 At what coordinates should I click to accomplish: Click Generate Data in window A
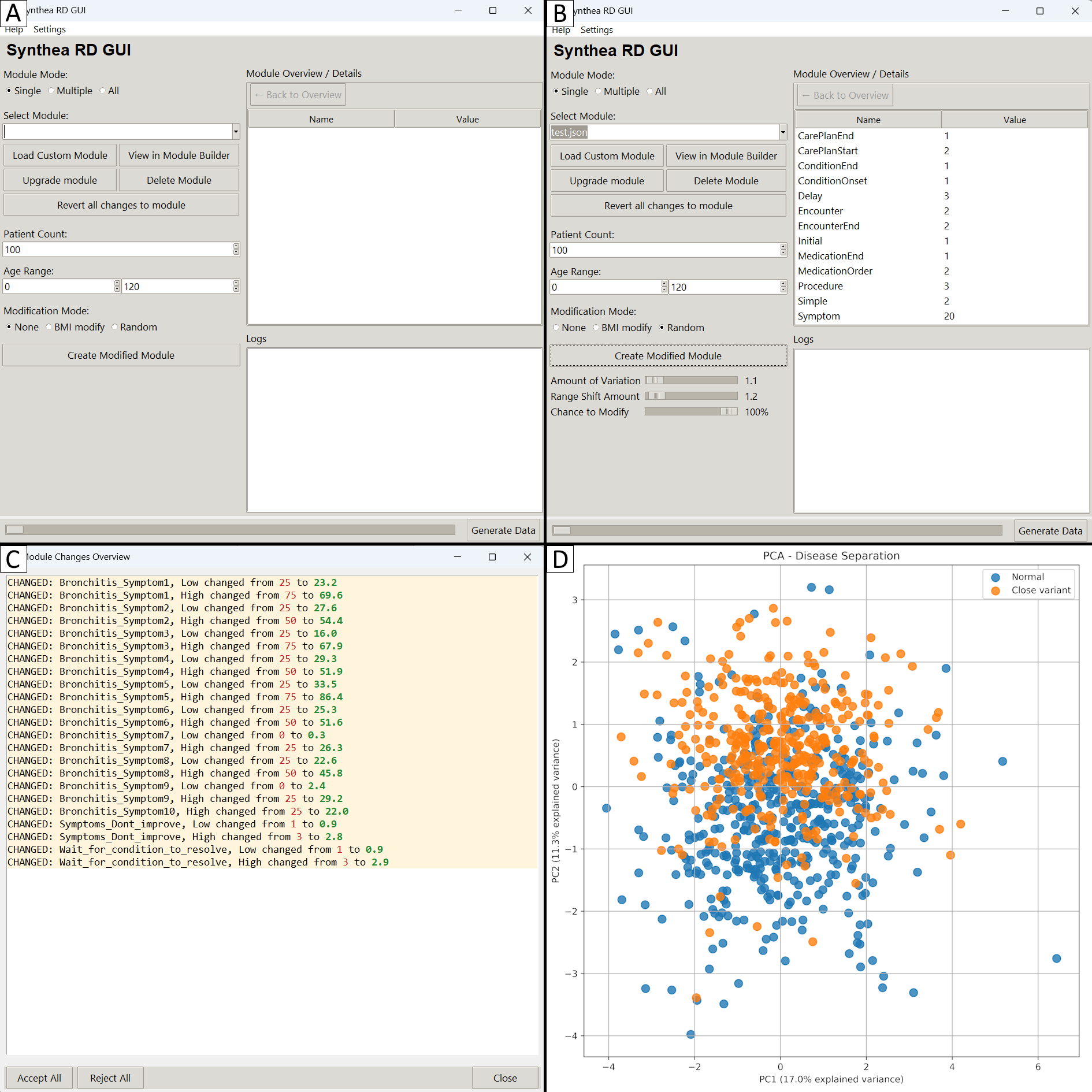pos(503,530)
